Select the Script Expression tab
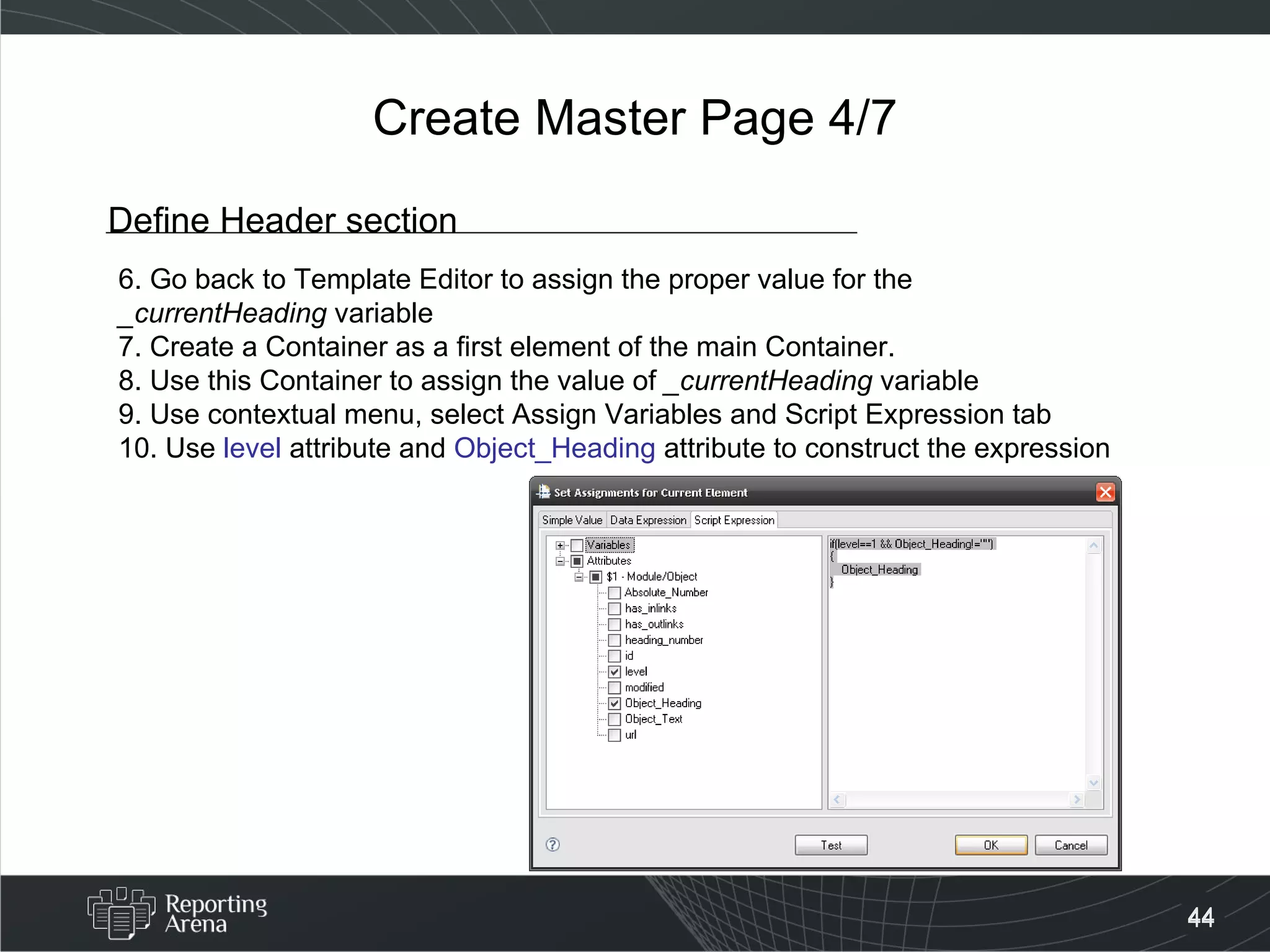1270x952 pixels. point(734,520)
